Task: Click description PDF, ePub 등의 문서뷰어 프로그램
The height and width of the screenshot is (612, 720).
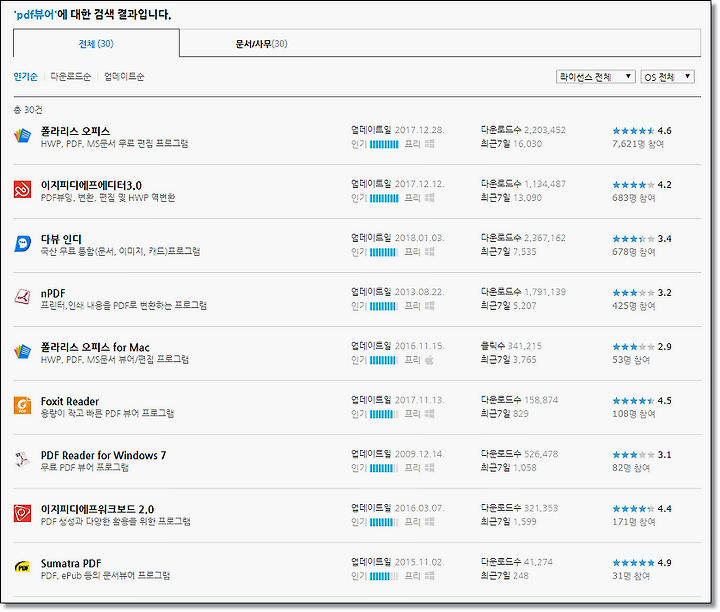Action: click(105, 575)
